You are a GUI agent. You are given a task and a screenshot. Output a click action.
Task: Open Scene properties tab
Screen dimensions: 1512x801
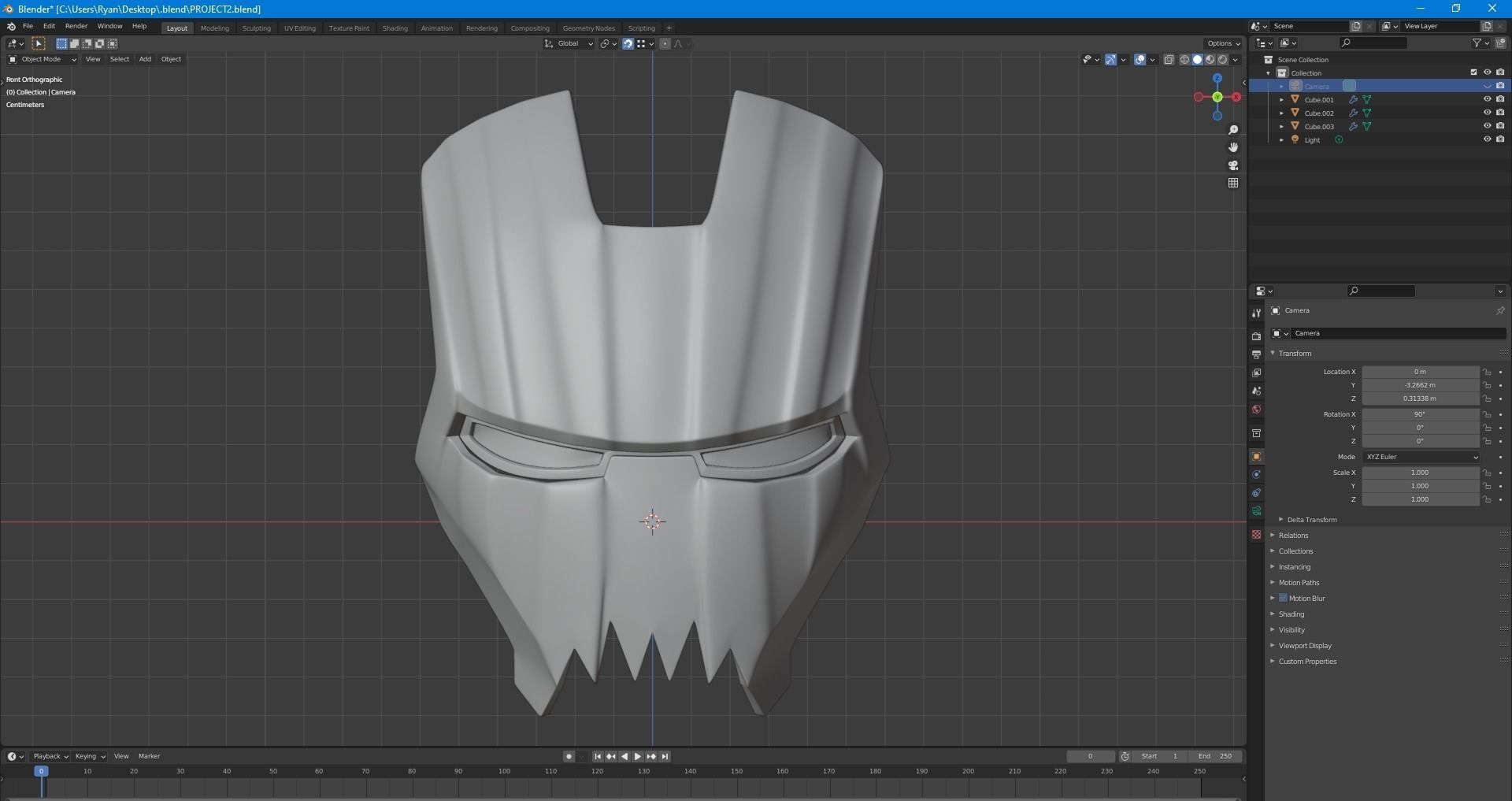(x=1256, y=391)
